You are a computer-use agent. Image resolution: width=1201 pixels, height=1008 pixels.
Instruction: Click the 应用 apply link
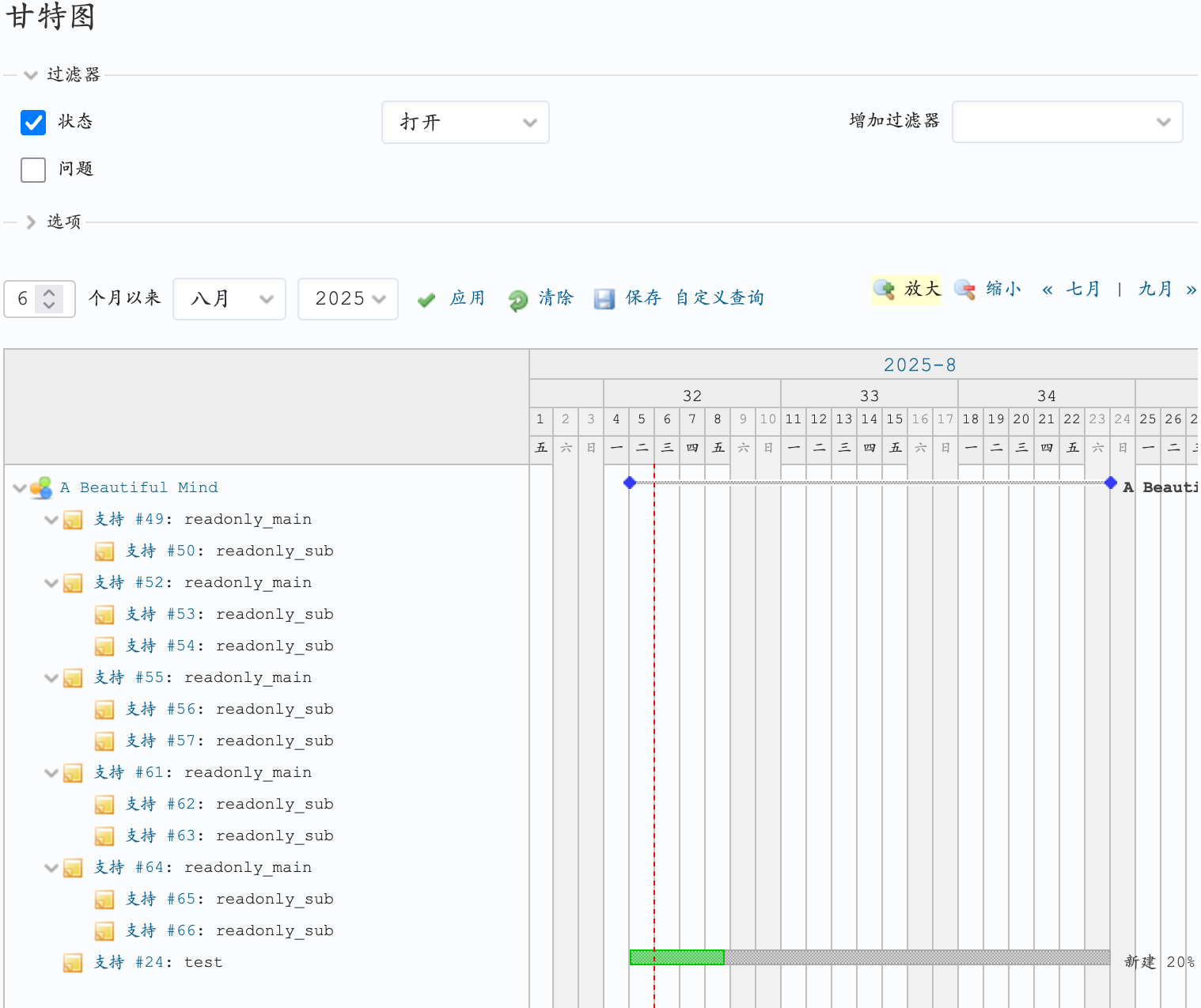tap(468, 297)
